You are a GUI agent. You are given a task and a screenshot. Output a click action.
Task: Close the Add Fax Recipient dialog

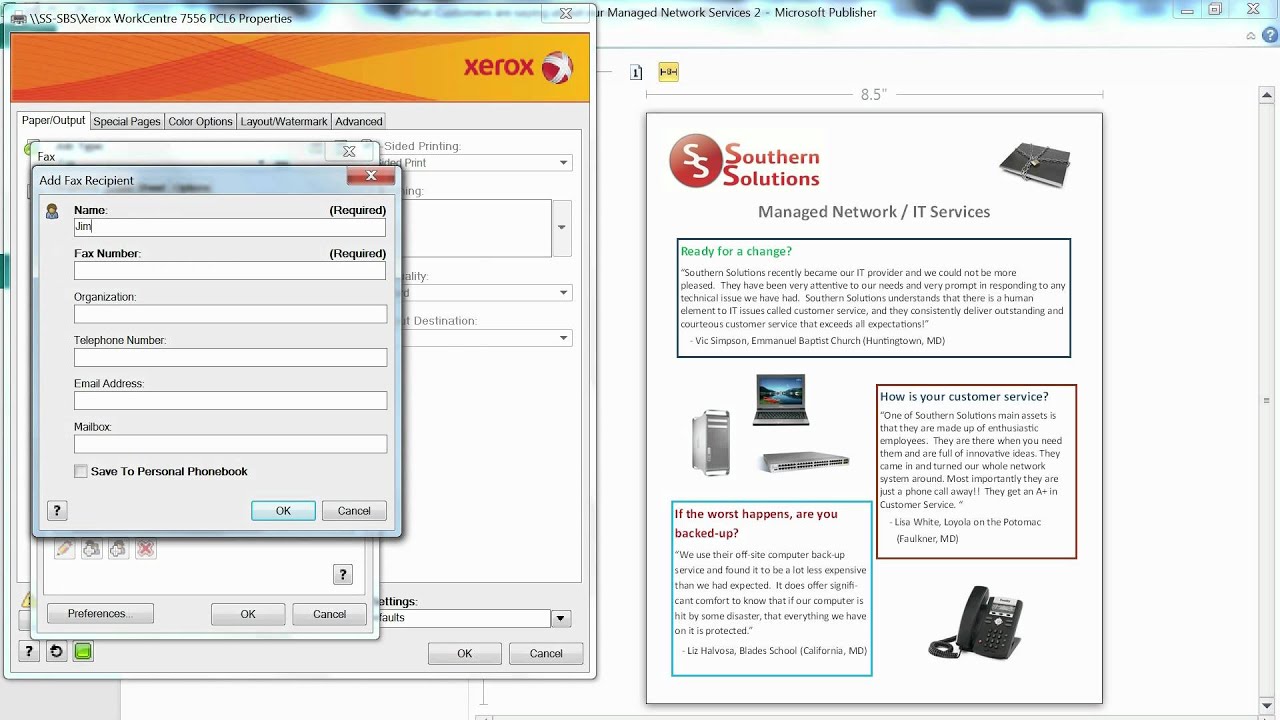pos(370,176)
